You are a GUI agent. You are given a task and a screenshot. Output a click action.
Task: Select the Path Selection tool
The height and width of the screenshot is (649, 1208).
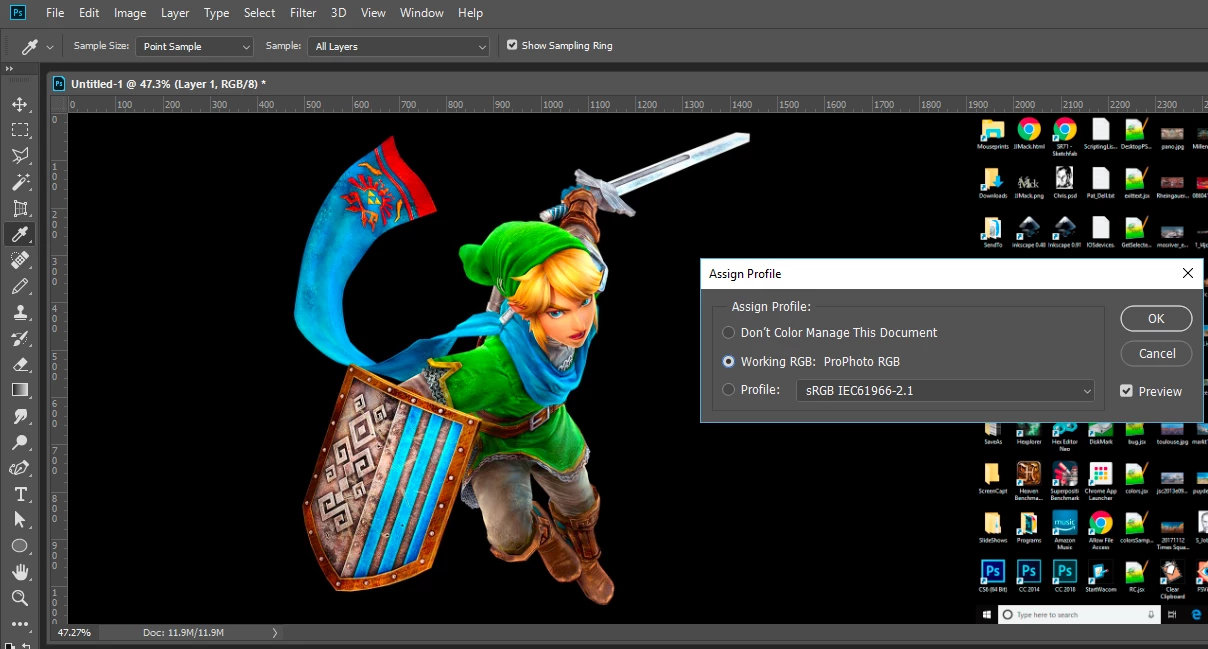coord(20,520)
